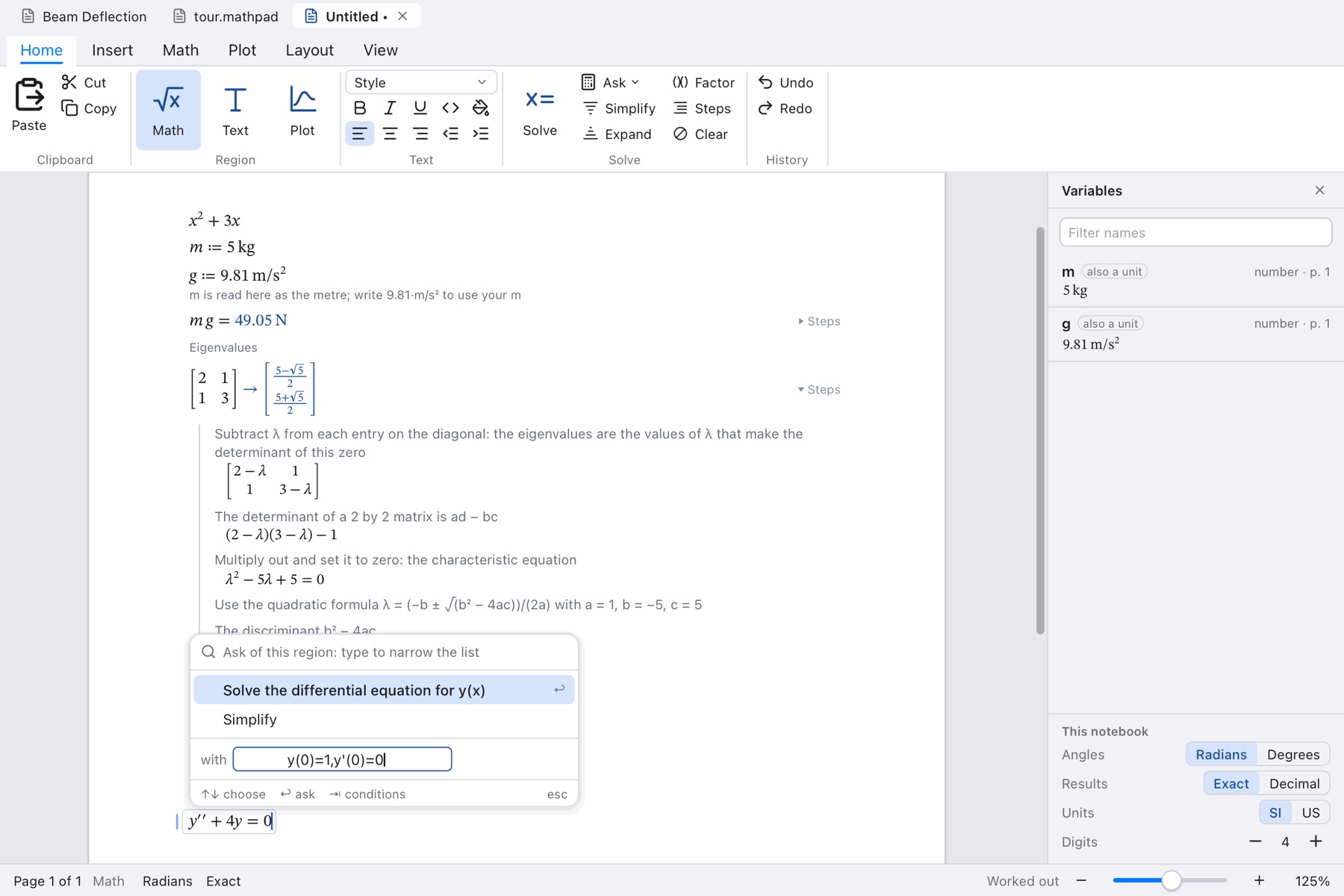Click the Copy icon
The image size is (1344, 896).
[x=69, y=108]
